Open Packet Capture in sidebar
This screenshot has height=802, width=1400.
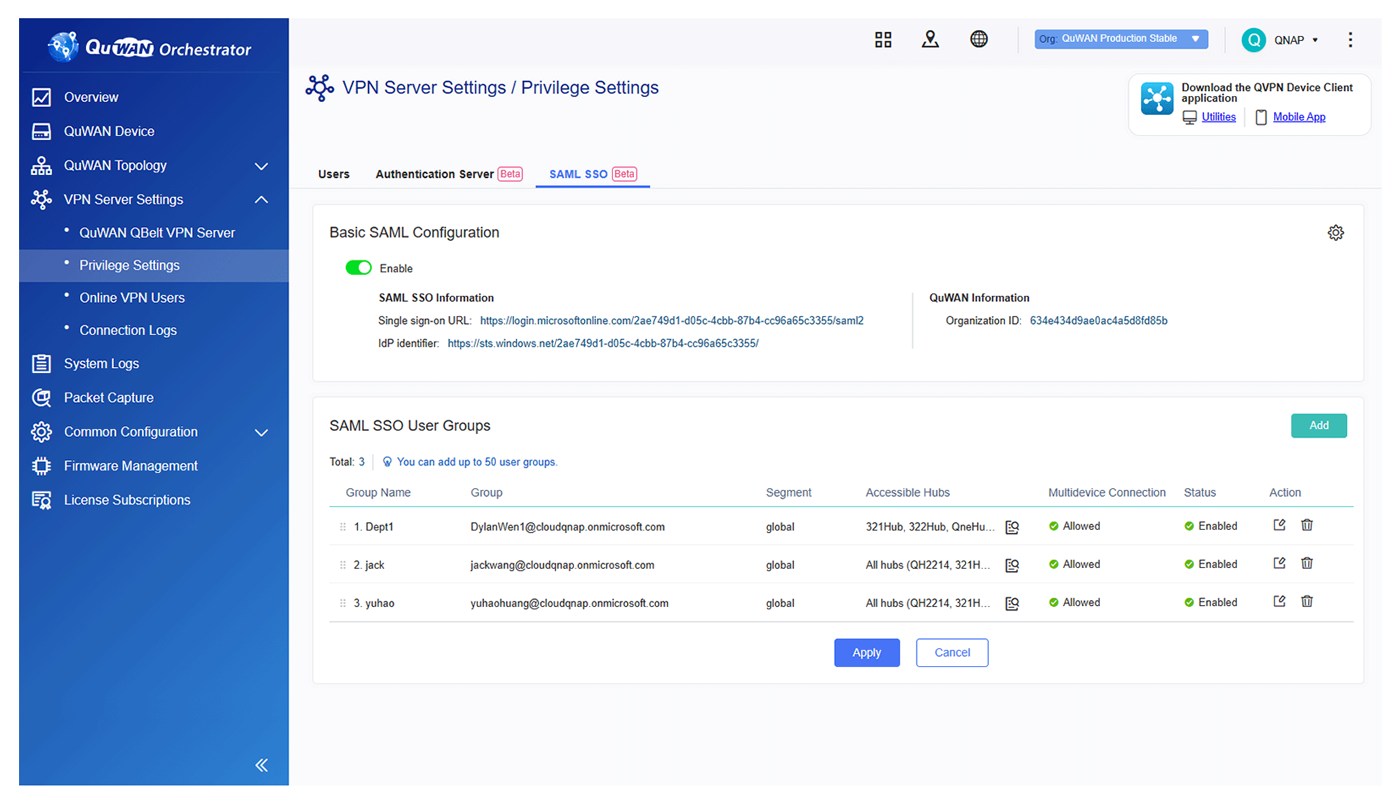[108, 398]
